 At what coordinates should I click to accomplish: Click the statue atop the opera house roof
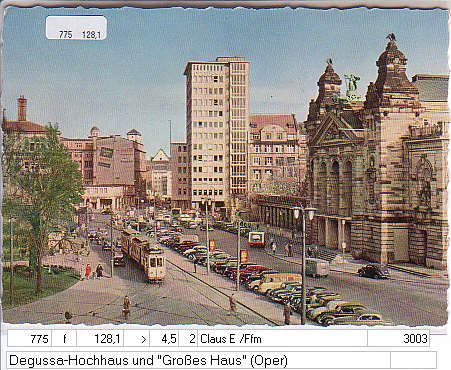353,84
